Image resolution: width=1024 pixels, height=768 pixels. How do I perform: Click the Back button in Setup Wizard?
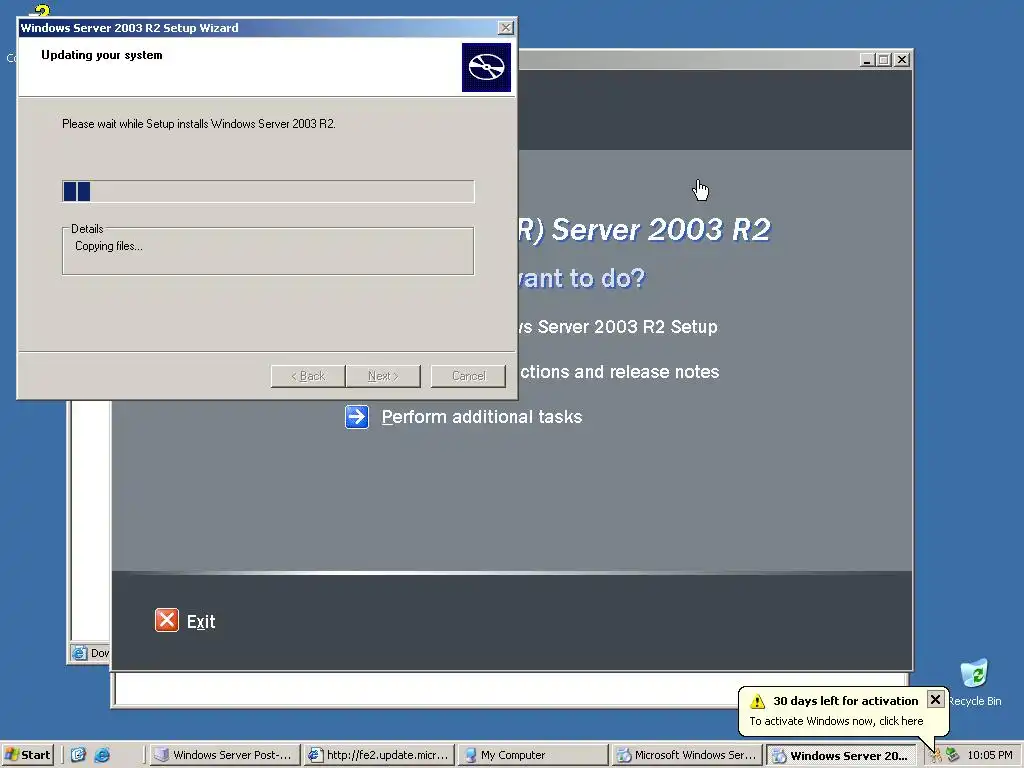click(x=308, y=376)
